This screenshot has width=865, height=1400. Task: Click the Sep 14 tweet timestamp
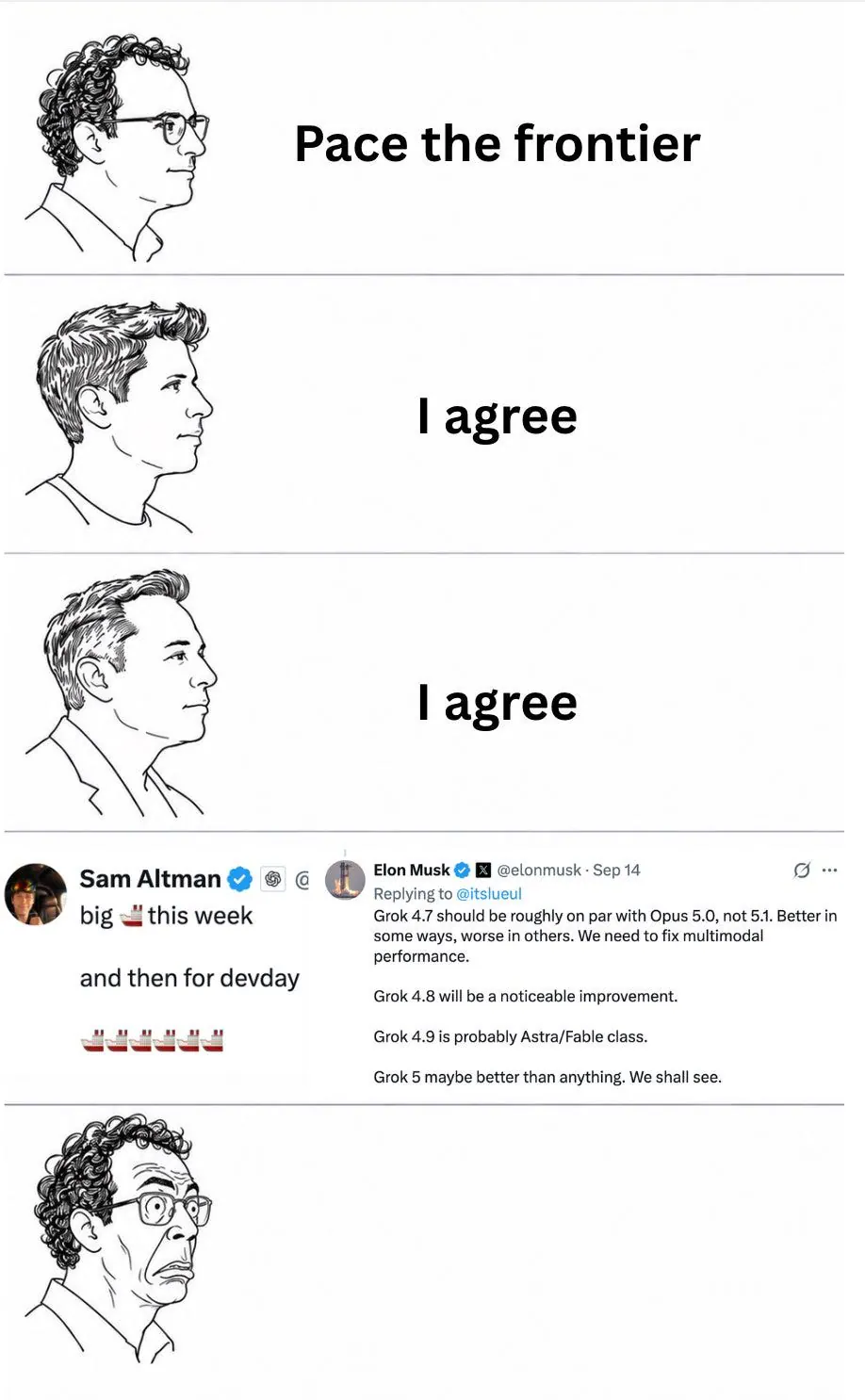(616, 870)
